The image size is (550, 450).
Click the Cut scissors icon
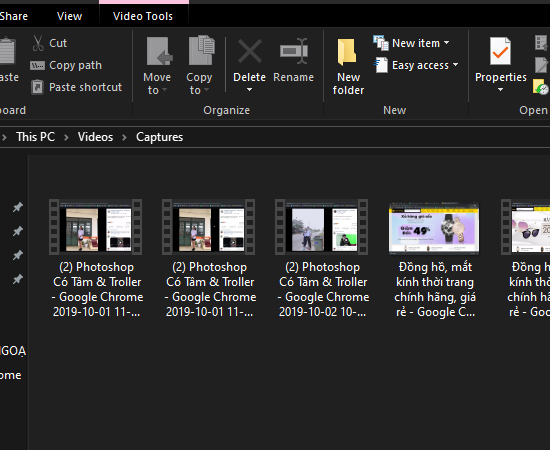tap(38, 43)
